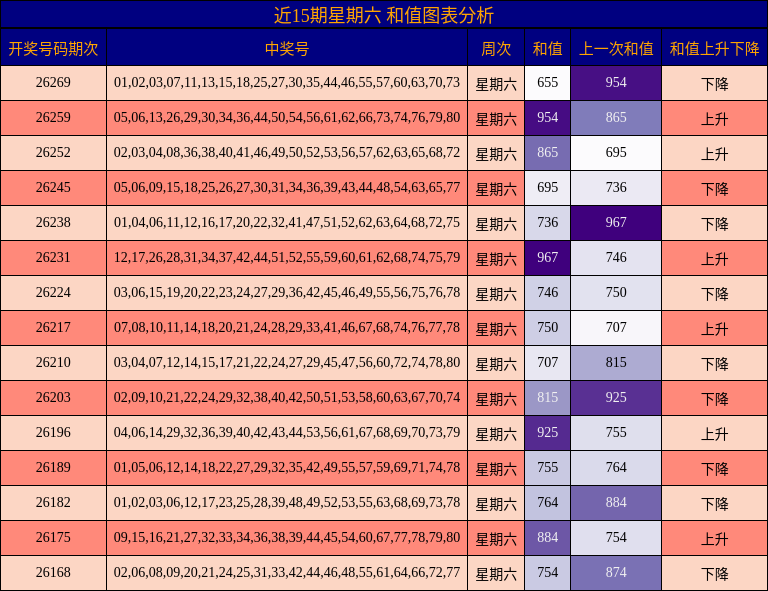Click winning numbers starting 01,04,06,11,12
This screenshot has width=768, height=591.
coord(287,222)
